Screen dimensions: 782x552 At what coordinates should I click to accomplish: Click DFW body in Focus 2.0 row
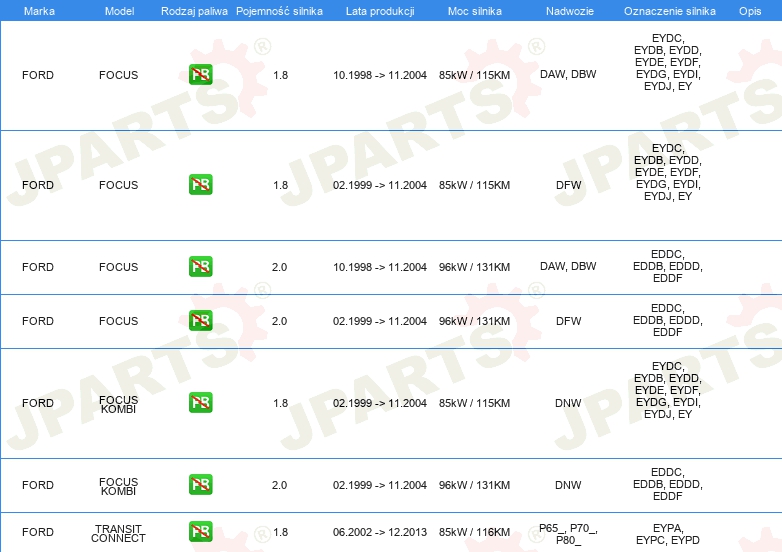click(569, 321)
